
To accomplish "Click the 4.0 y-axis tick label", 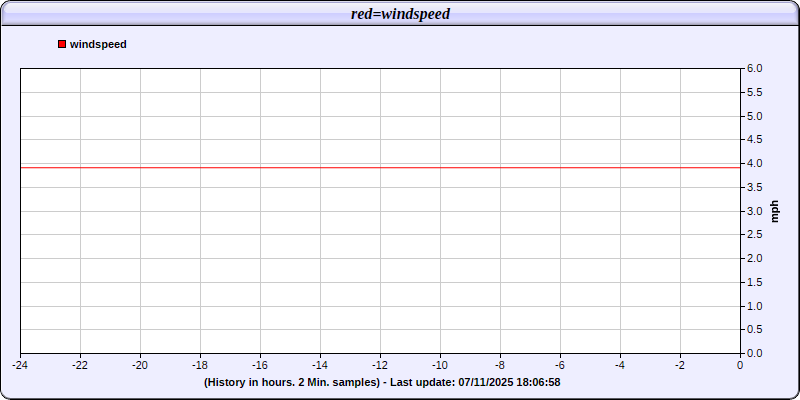I will click(x=755, y=164).
